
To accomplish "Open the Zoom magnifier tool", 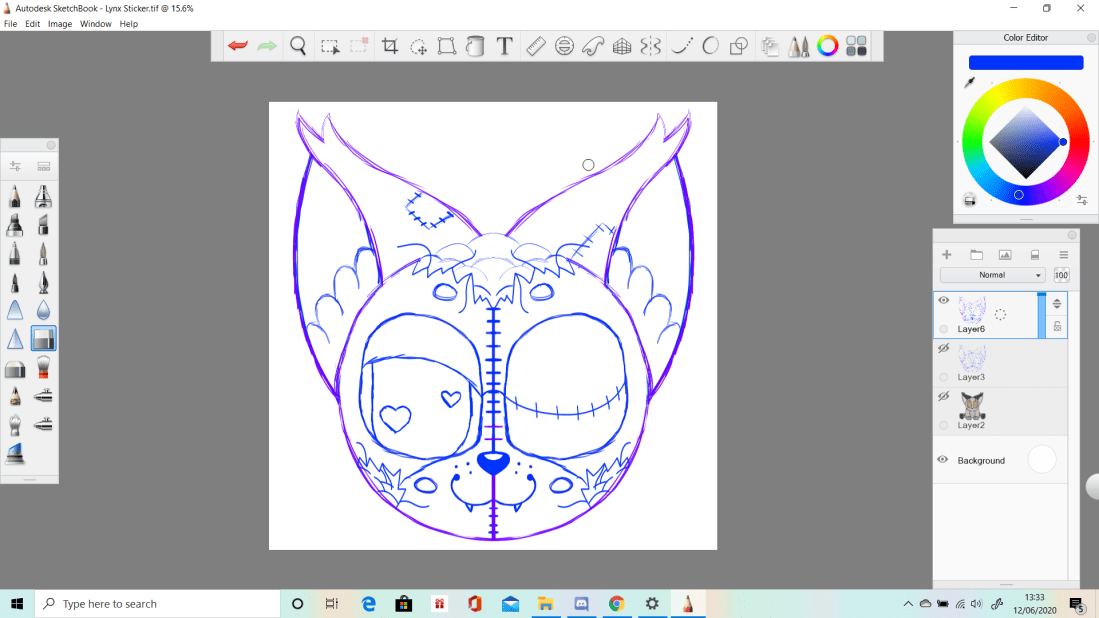I will pyautogui.click(x=298, y=46).
